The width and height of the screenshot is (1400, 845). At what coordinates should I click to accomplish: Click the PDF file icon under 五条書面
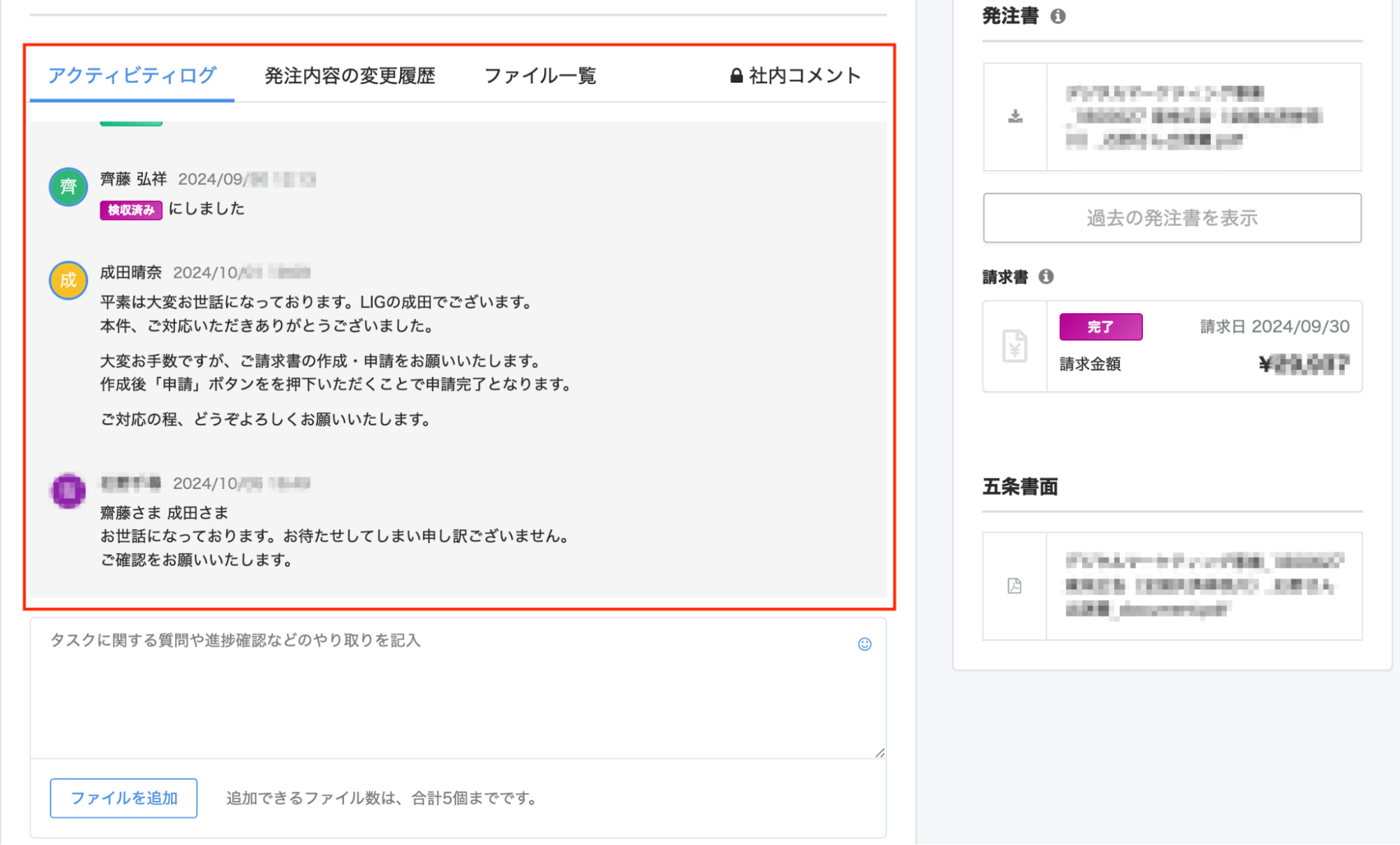(x=1014, y=586)
